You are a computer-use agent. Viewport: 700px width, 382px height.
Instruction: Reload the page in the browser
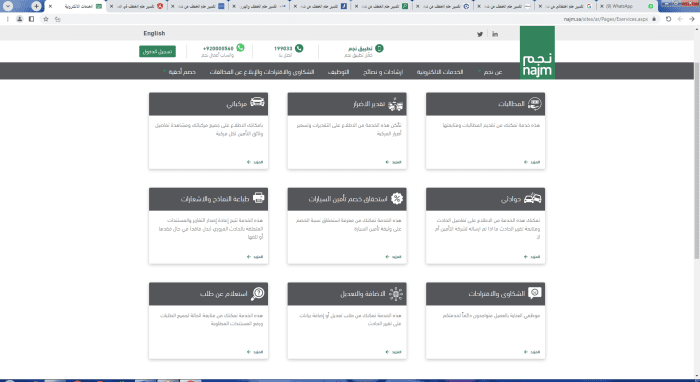[668, 19]
